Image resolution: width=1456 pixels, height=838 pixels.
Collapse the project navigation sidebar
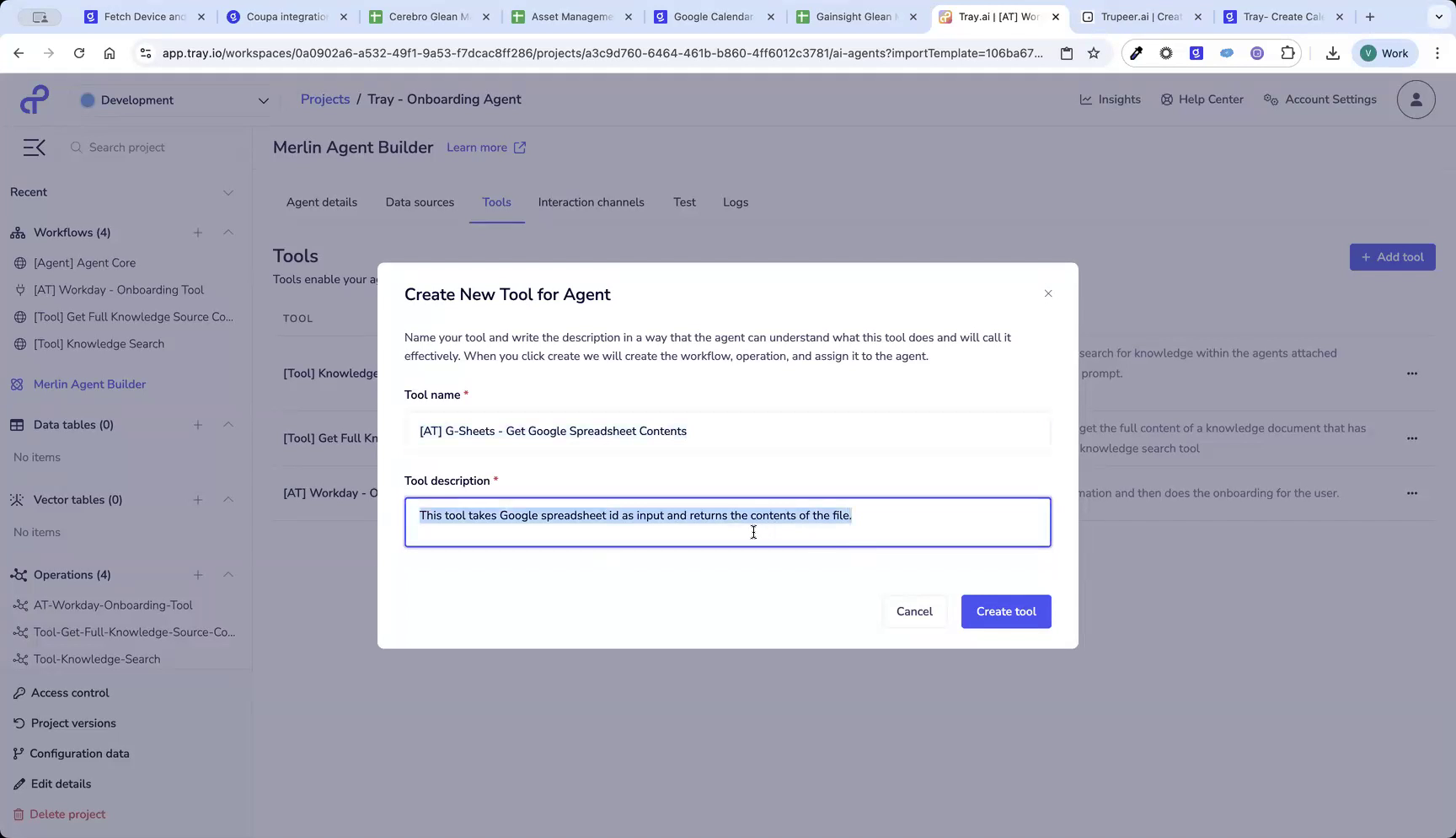click(34, 147)
